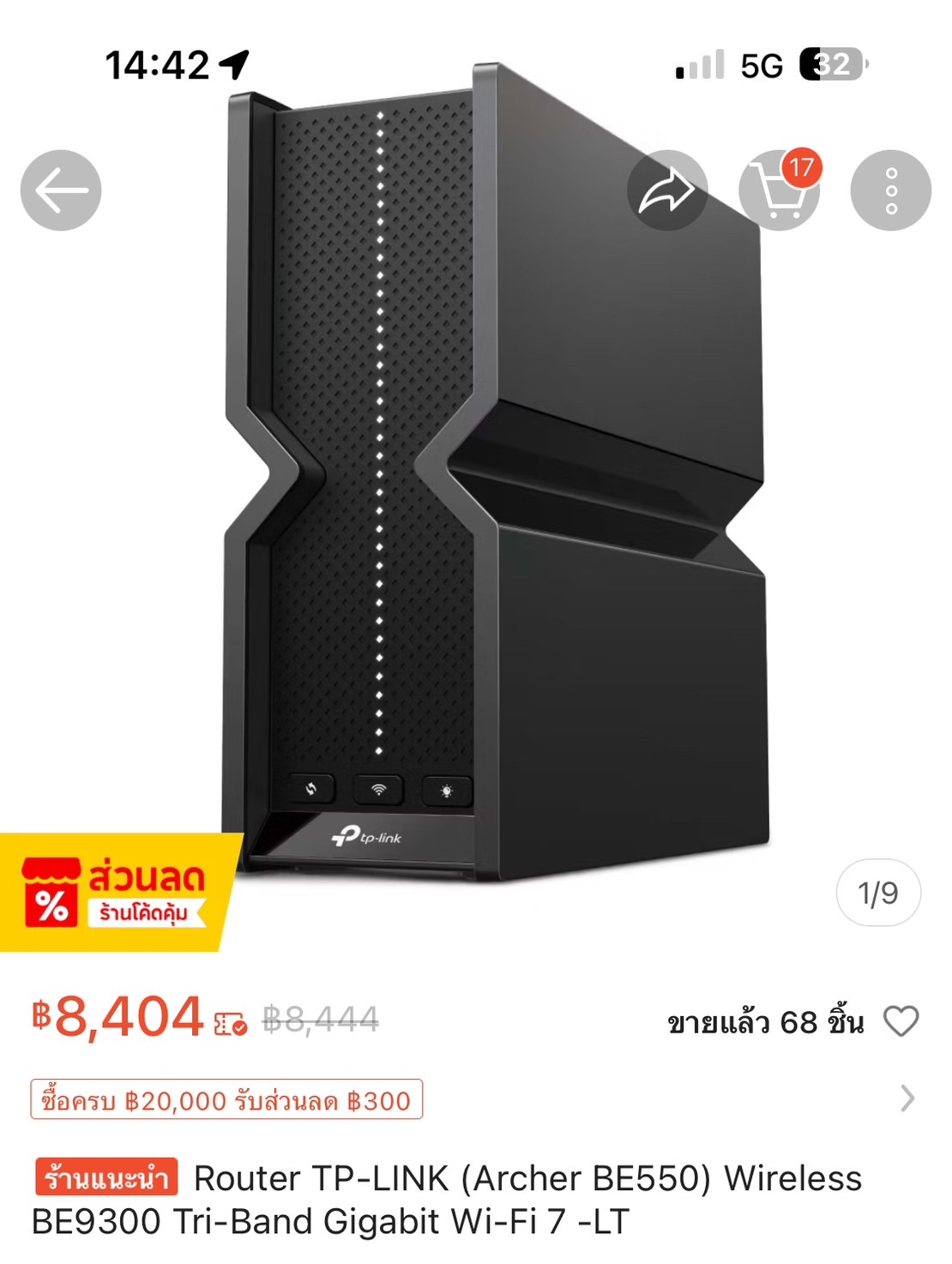
Task: Tap the 5G network status indicator
Action: 762,66
